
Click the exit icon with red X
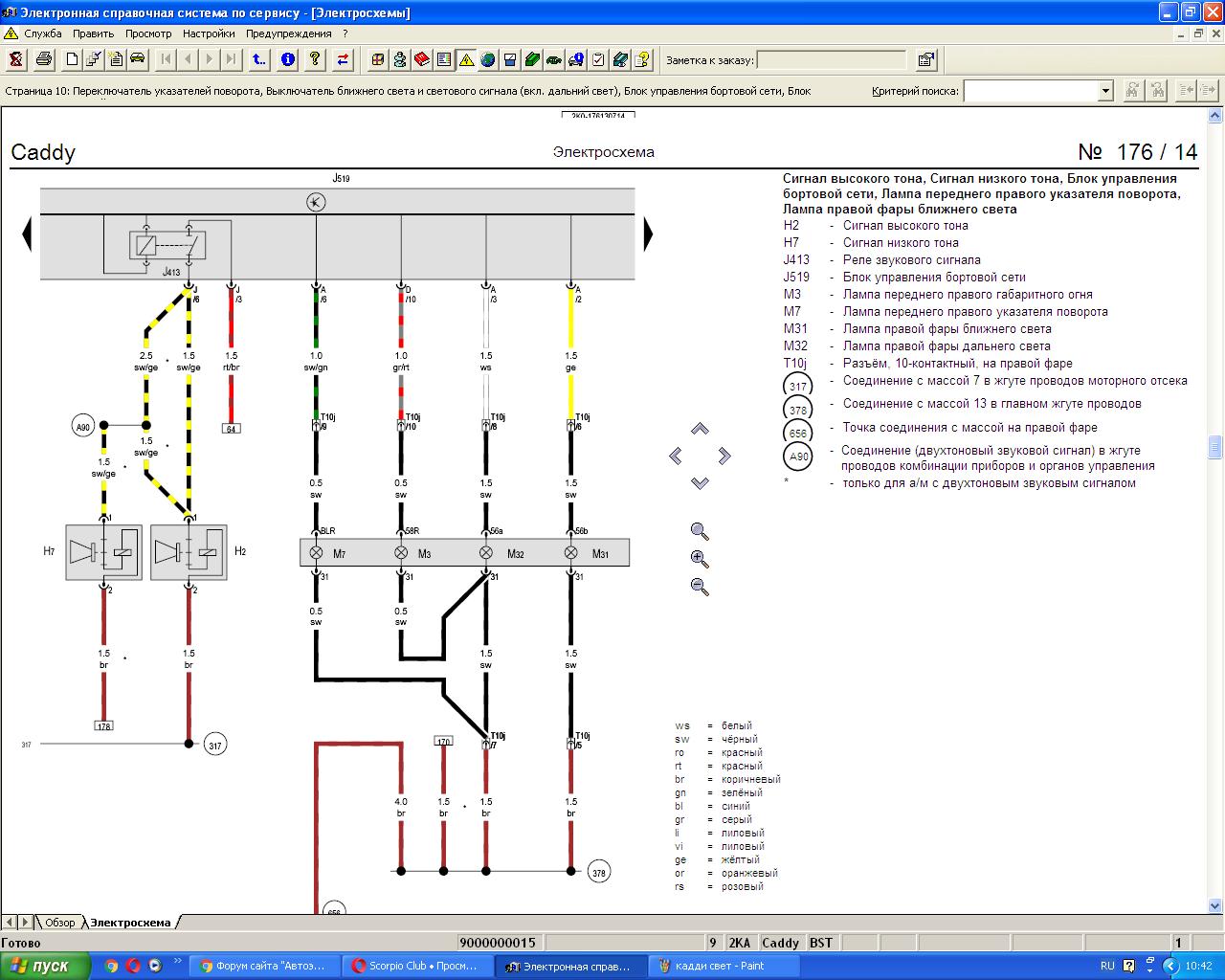[x=15, y=59]
